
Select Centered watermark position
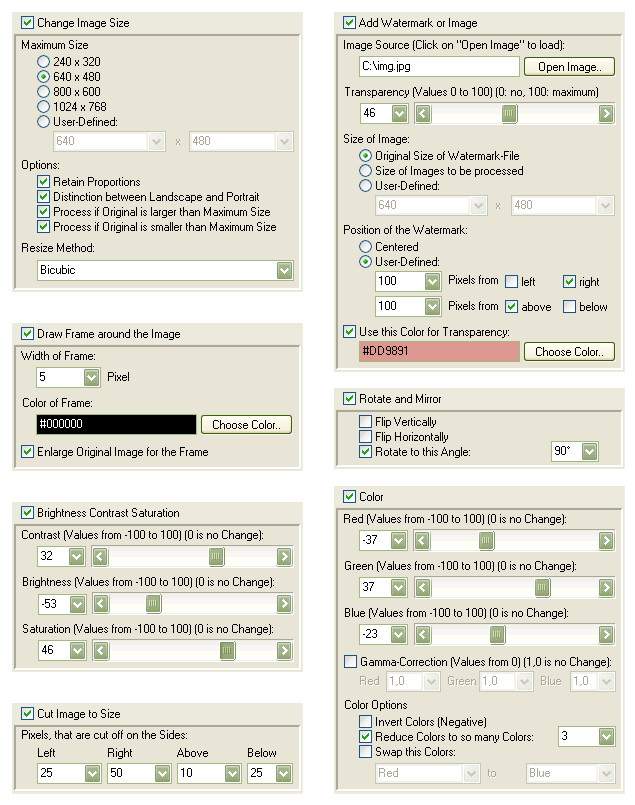click(x=365, y=246)
